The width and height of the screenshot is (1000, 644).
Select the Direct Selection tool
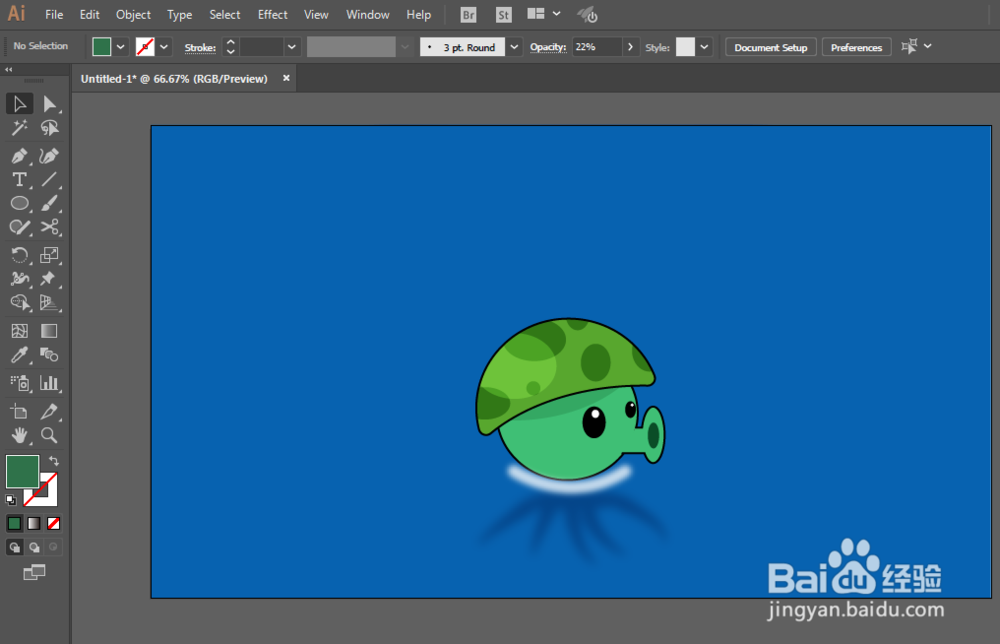tap(49, 104)
